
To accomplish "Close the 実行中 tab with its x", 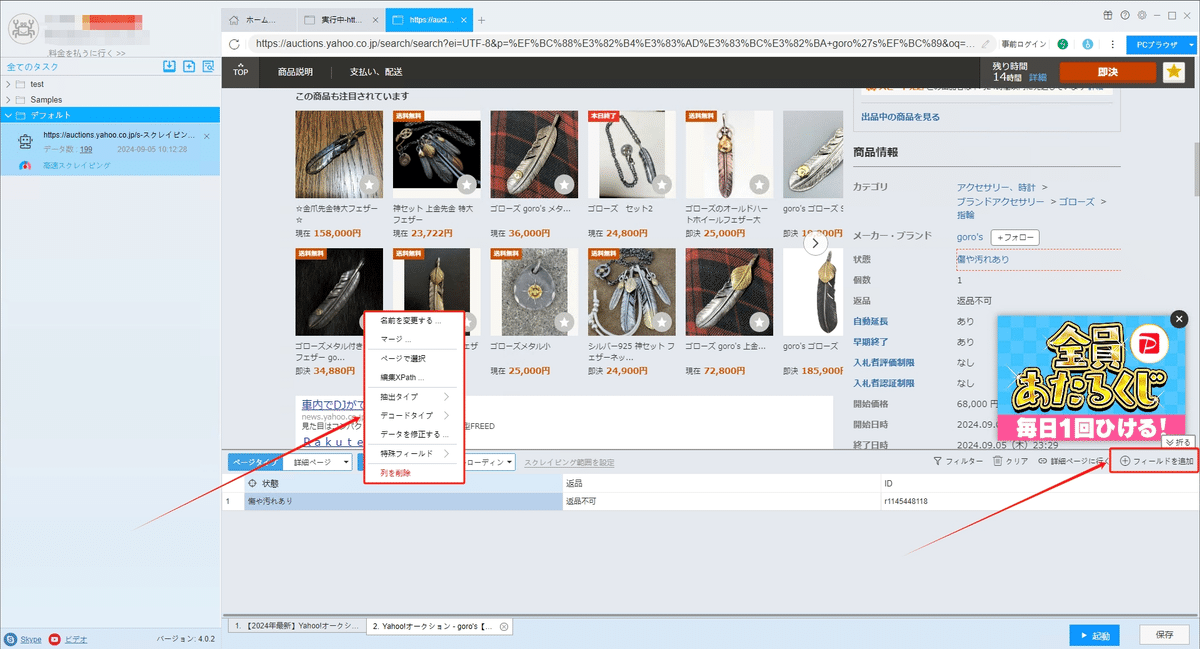I will click(376, 20).
